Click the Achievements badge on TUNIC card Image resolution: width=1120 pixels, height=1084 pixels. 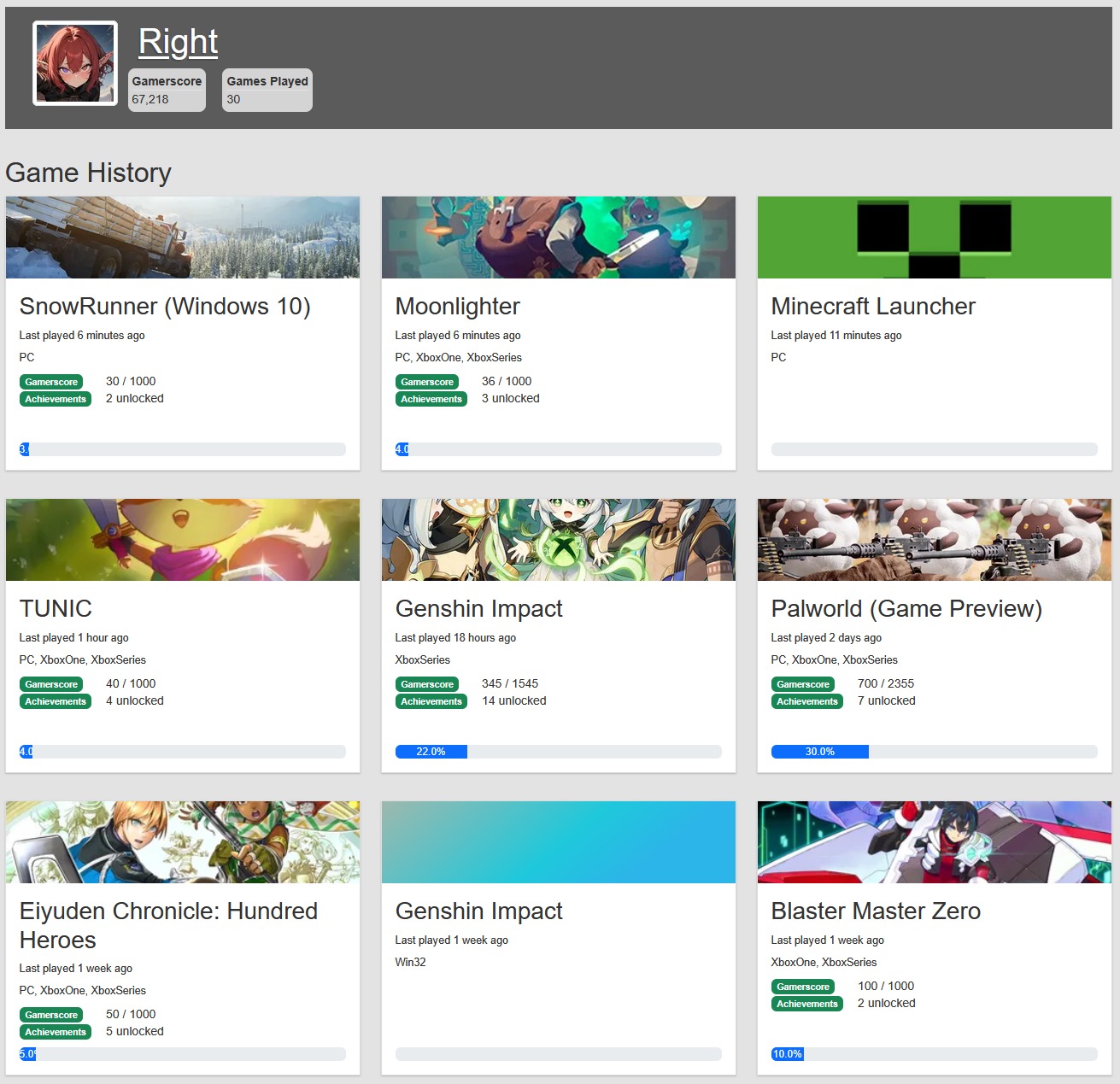tap(56, 701)
